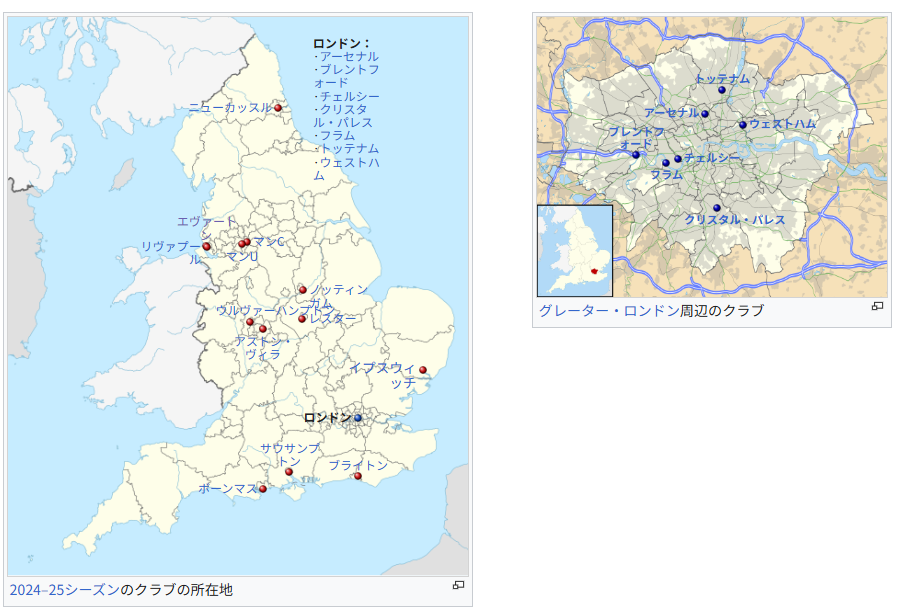This screenshot has width=897, height=612.
Task: Click the red marker beside ノッティンガム
Action: coord(303,290)
